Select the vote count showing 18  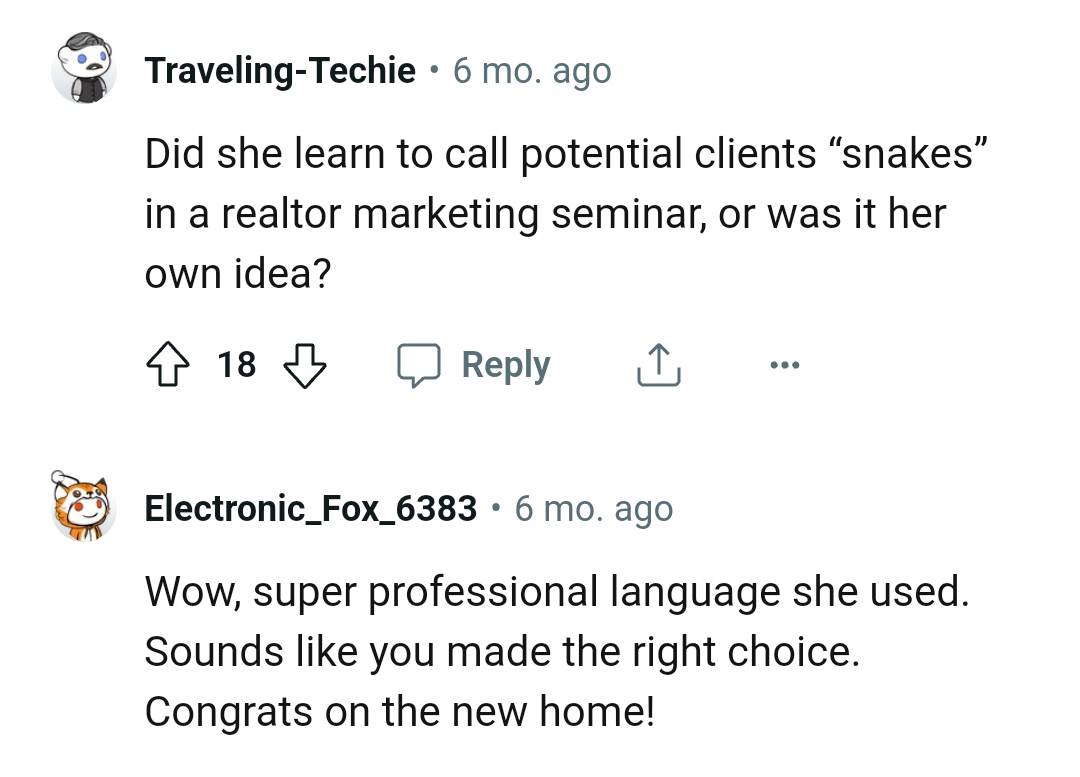[236, 364]
